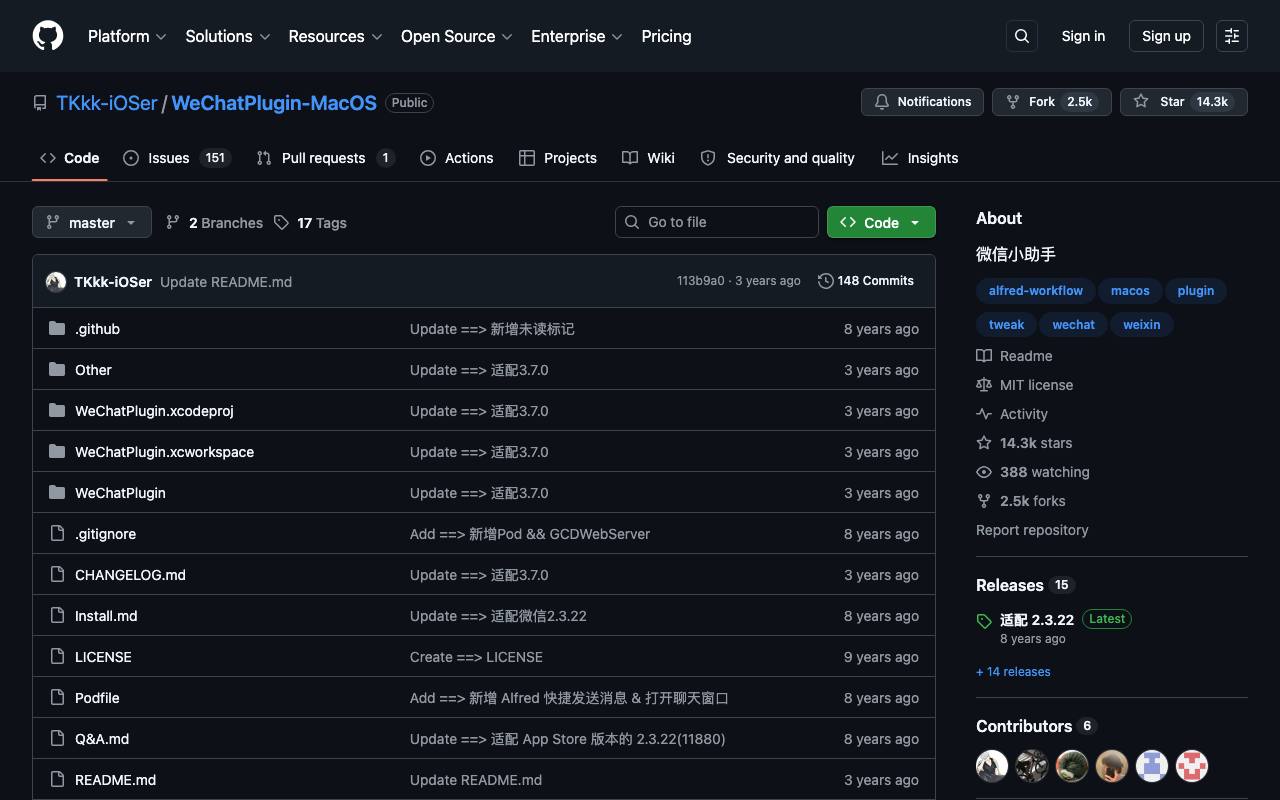Click the README.md file icon
The image size is (1280, 800).
pyautogui.click(x=57, y=780)
